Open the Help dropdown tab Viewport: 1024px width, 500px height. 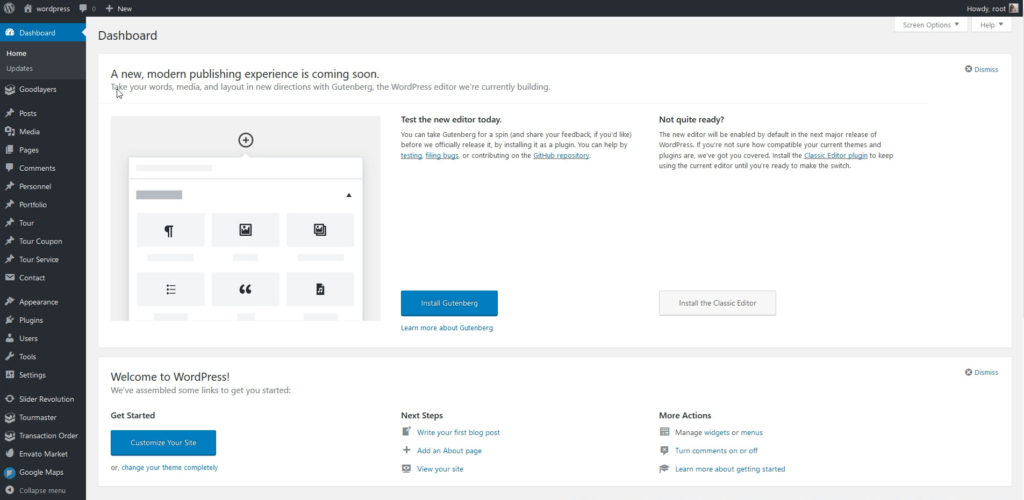click(x=991, y=25)
